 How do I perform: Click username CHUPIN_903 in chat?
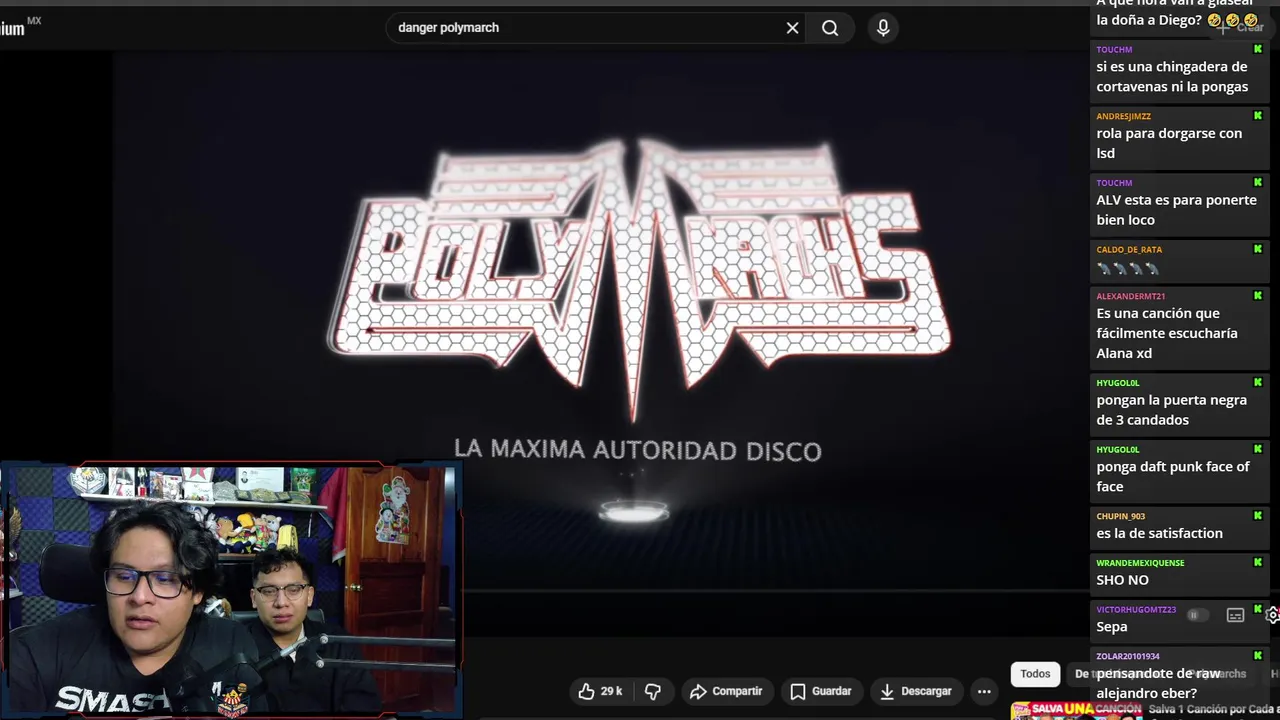[1120, 516]
